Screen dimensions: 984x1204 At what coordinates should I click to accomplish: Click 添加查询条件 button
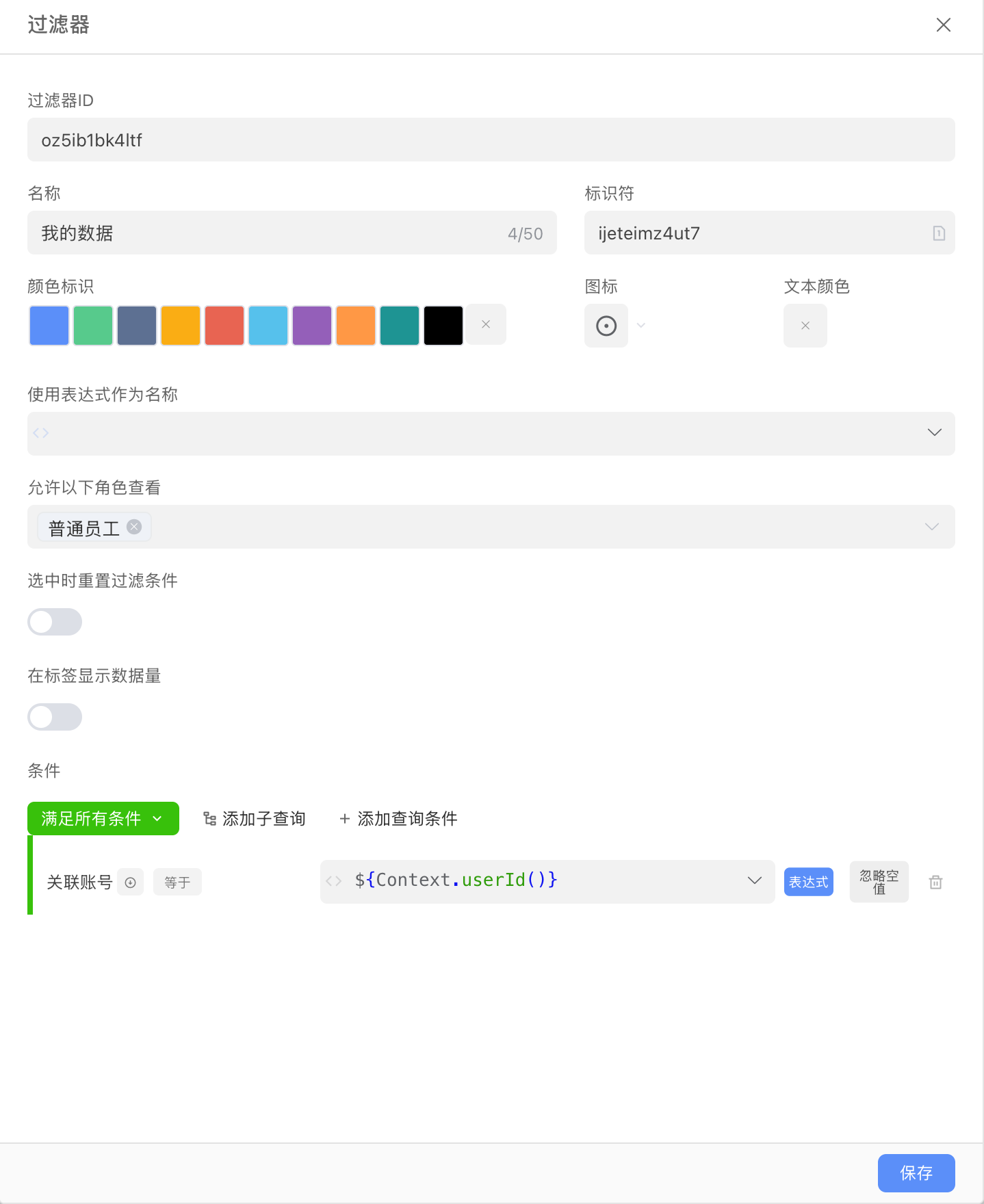pos(398,818)
